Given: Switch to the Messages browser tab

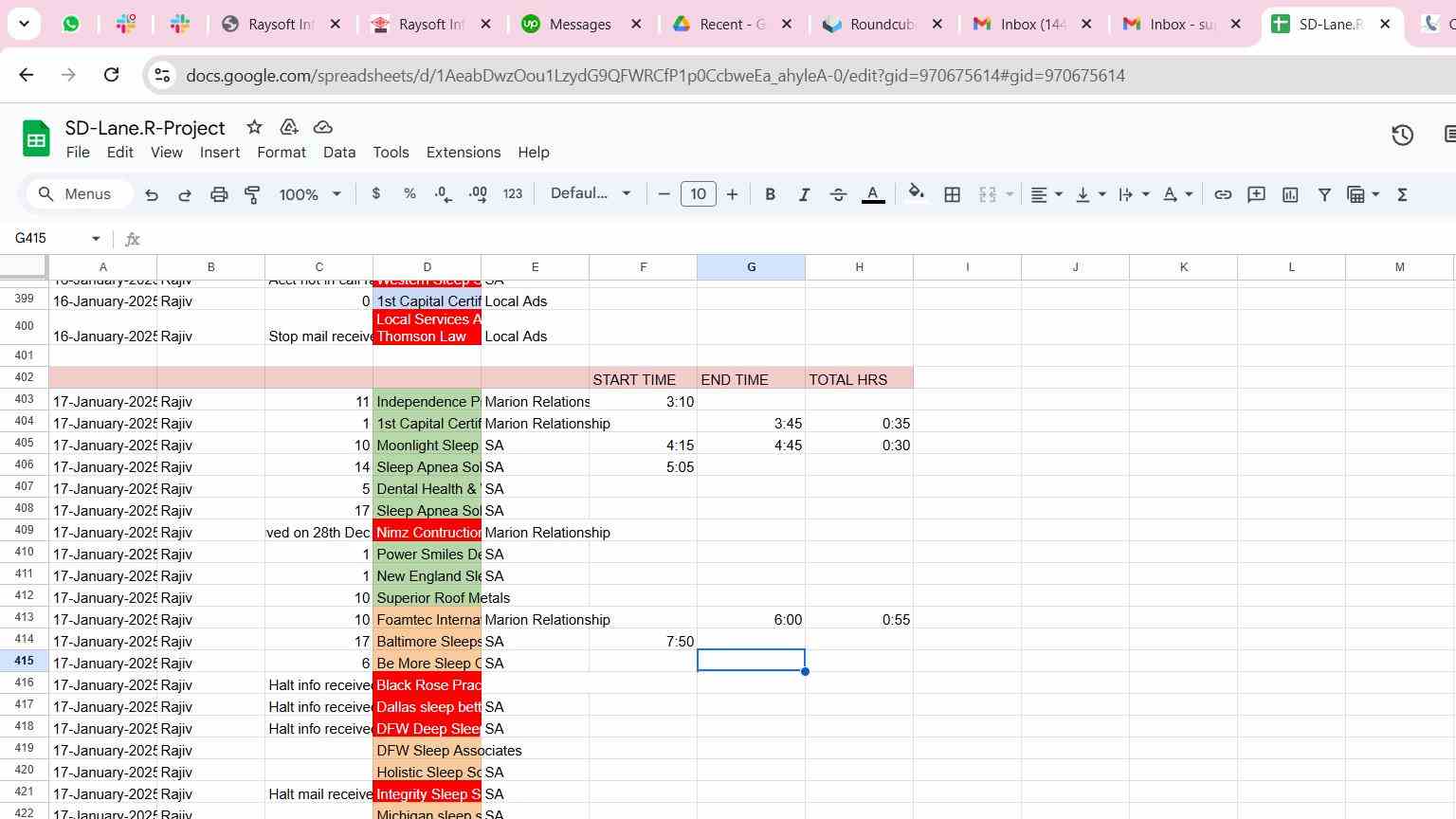Looking at the screenshot, I should (580, 25).
